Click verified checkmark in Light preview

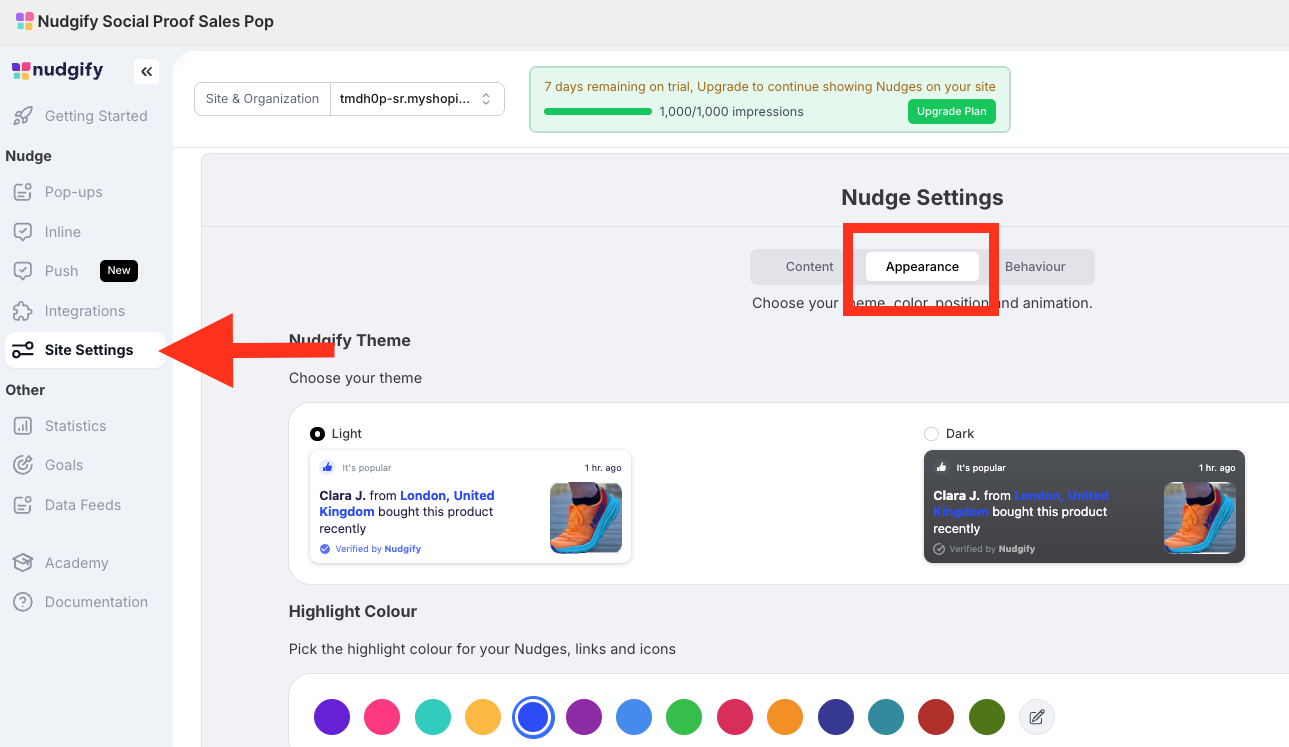[x=325, y=549]
